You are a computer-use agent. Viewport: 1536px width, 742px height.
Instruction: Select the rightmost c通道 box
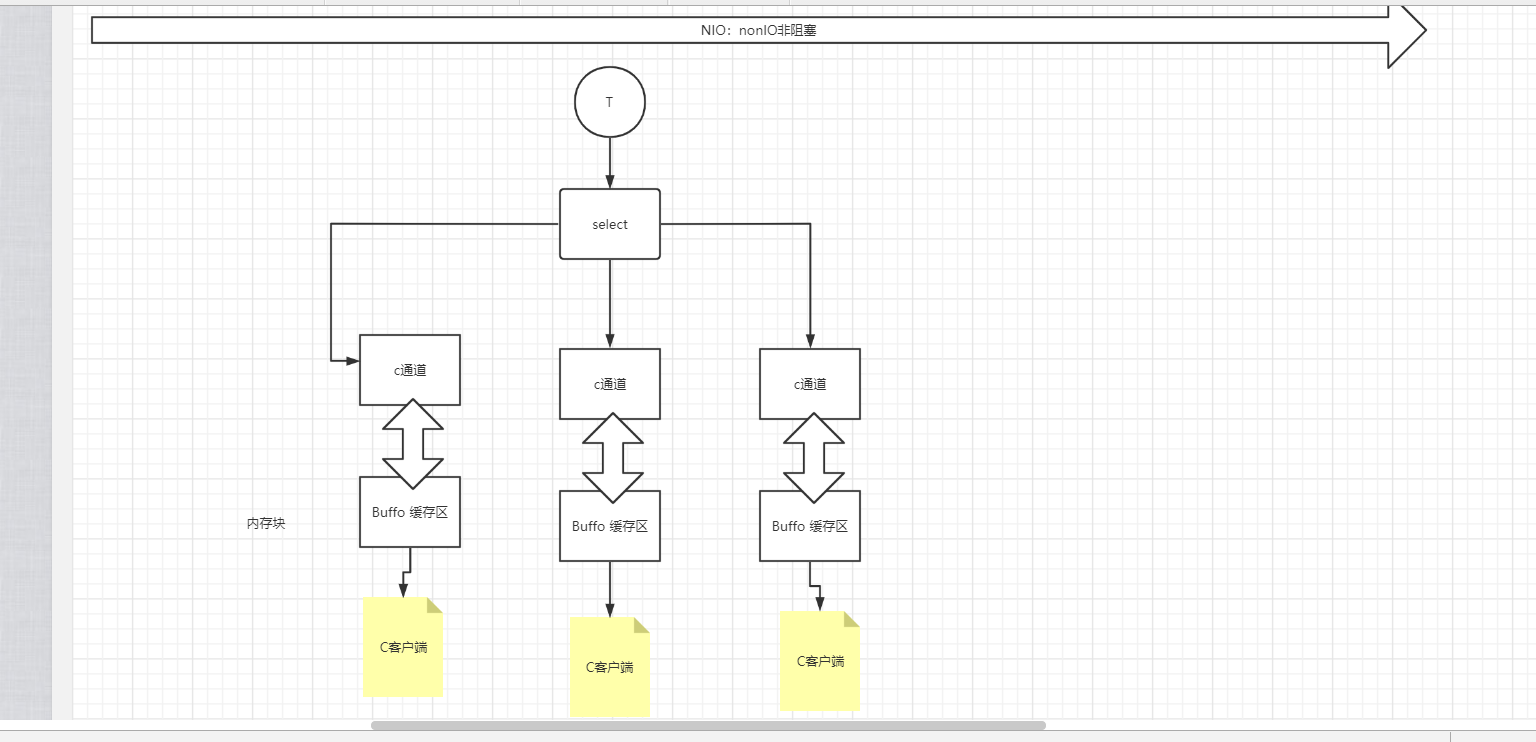(810, 384)
